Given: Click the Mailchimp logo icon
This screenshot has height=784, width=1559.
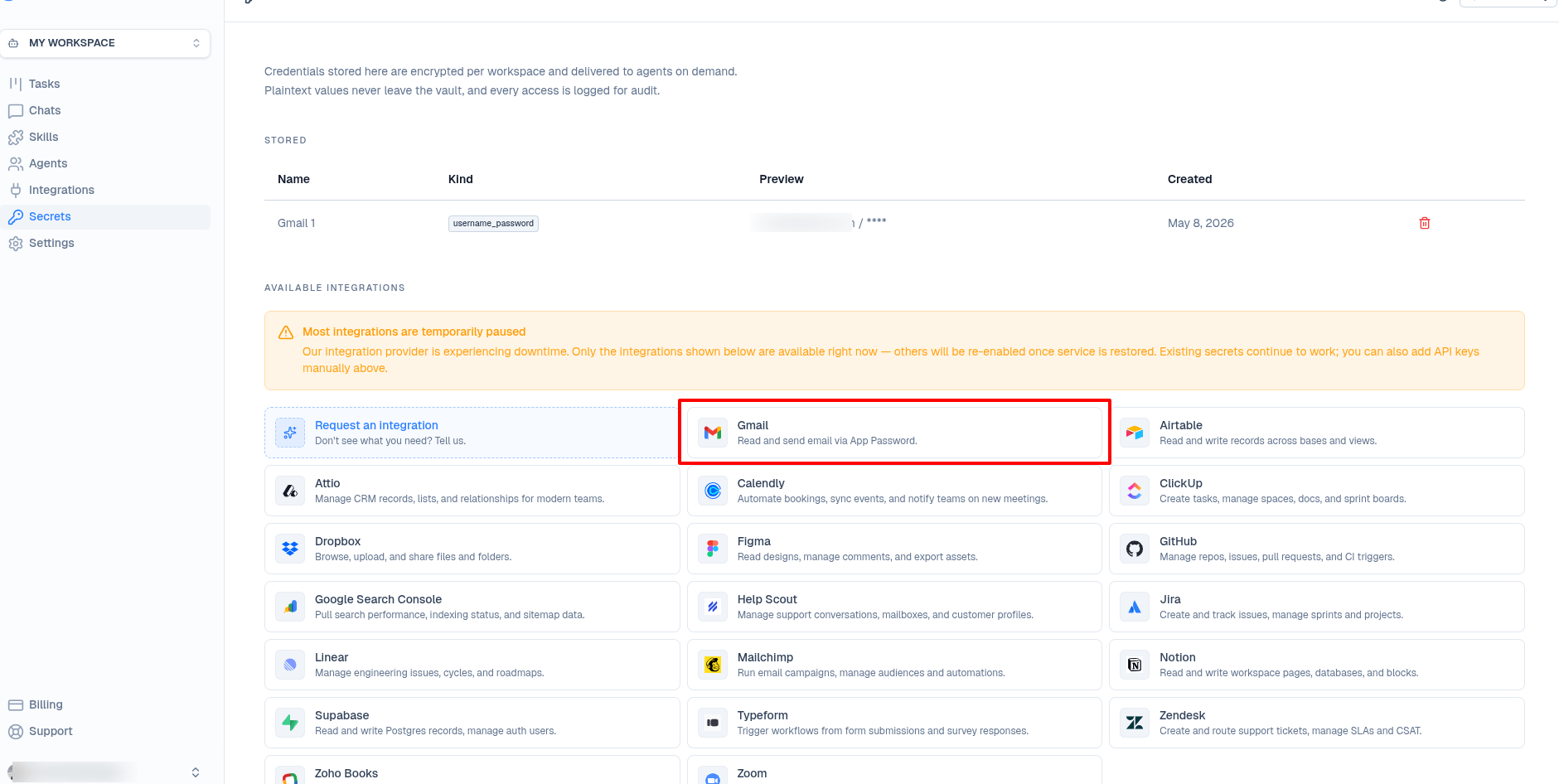Looking at the screenshot, I should tap(713, 665).
